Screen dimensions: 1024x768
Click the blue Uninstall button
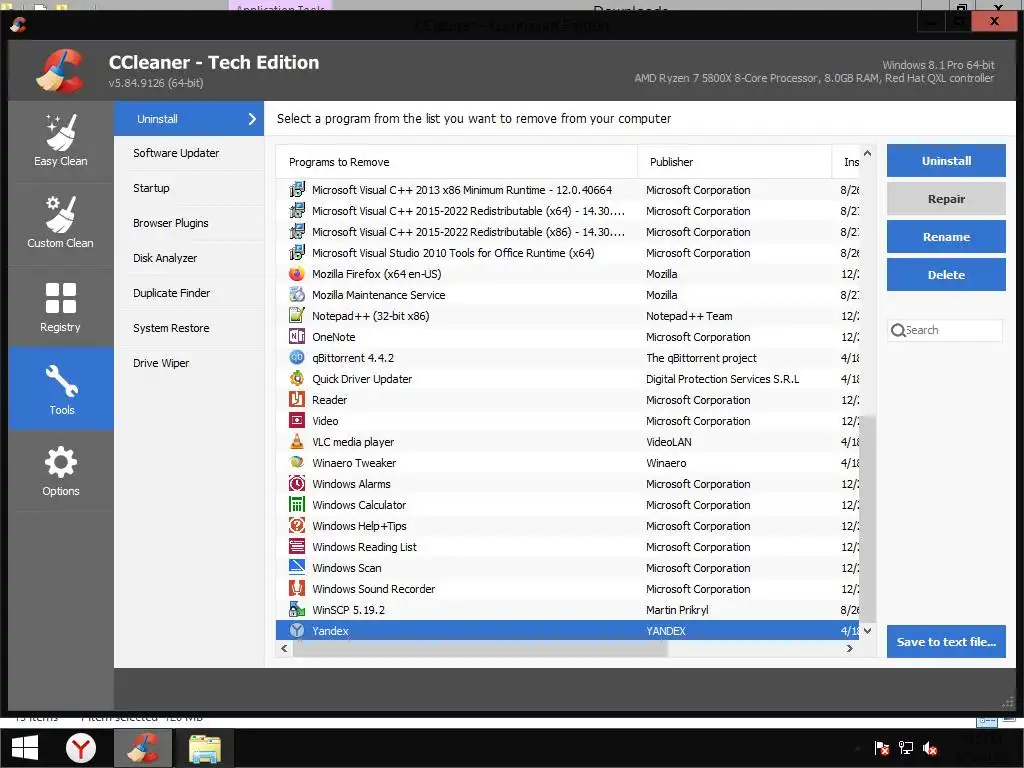pos(946,161)
